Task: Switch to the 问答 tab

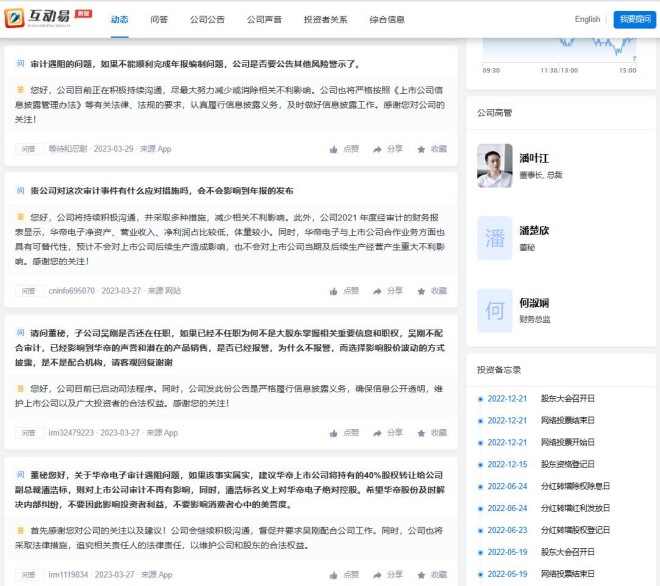Action: click(x=159, y=19)
